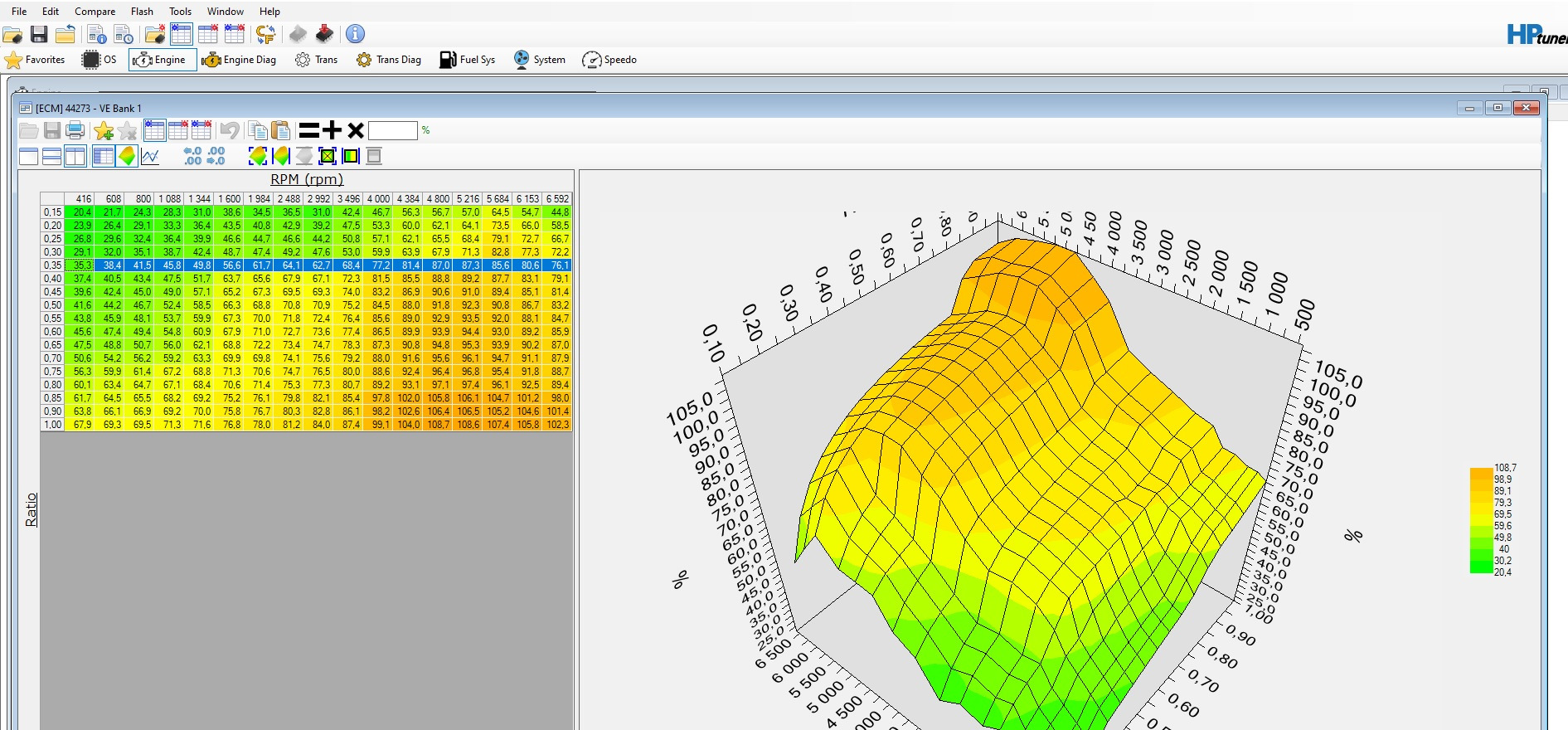Click the value input field
Viewport: 1568px width, 730px height.
tap(393, 130)
